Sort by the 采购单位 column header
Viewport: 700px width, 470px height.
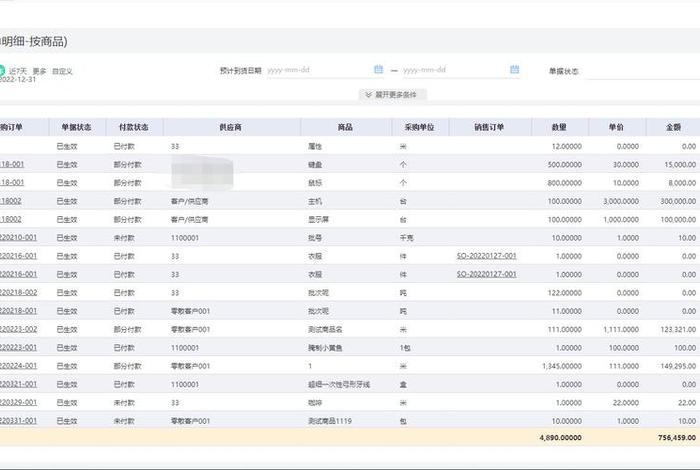tap(420, 127)
